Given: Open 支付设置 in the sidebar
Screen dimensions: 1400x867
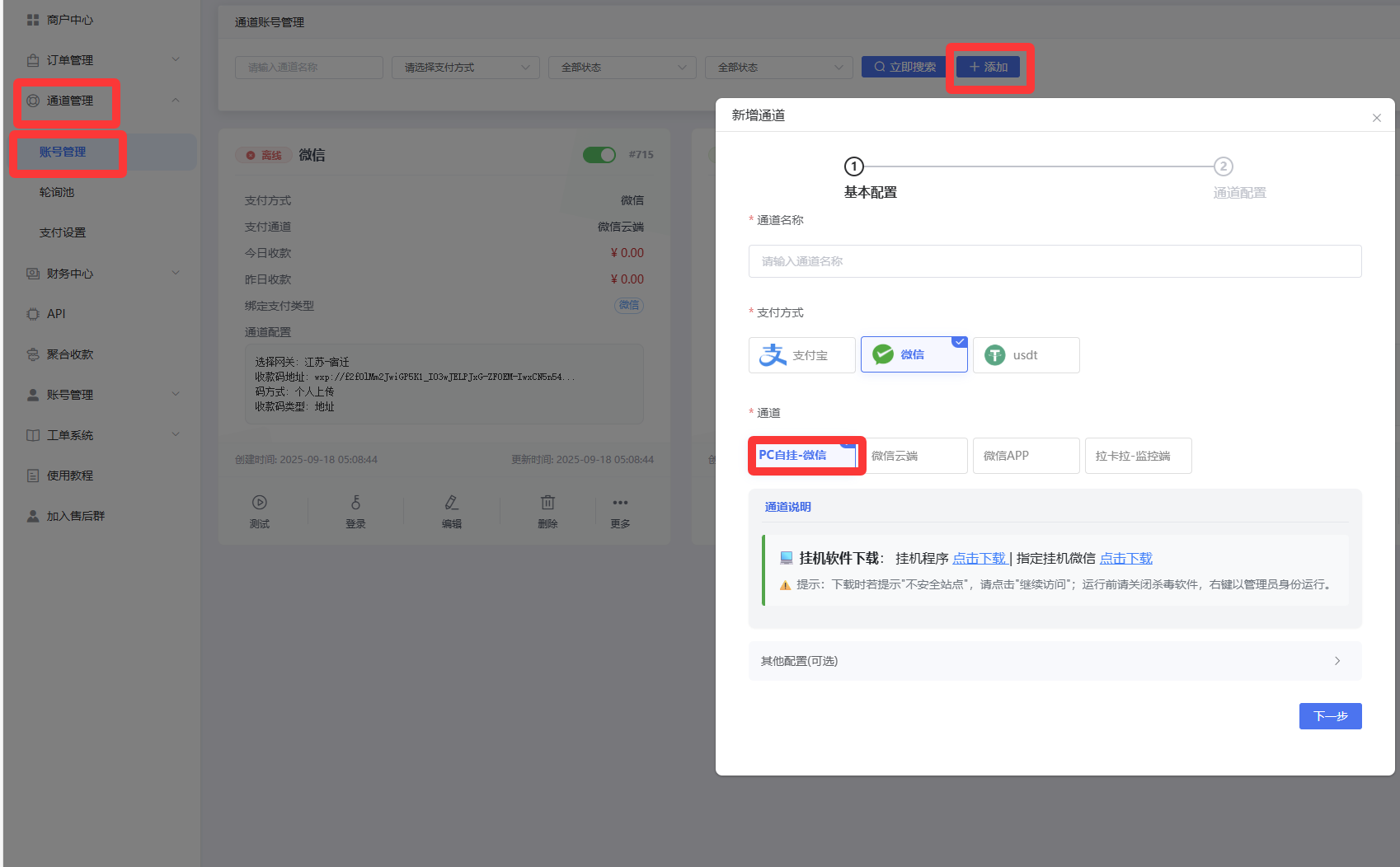Looking at the screenshot, I should [63, 232].
